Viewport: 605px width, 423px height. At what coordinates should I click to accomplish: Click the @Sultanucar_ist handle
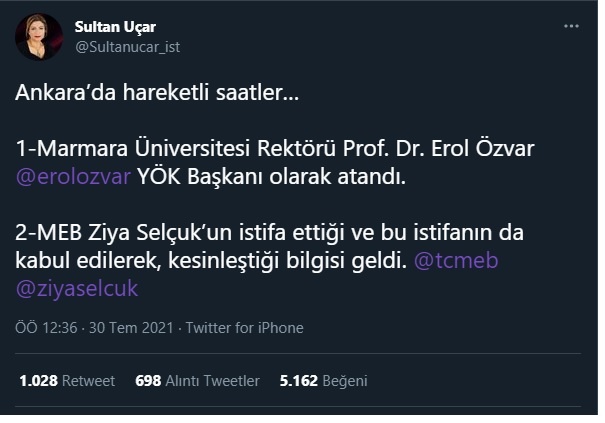[127, 46]
